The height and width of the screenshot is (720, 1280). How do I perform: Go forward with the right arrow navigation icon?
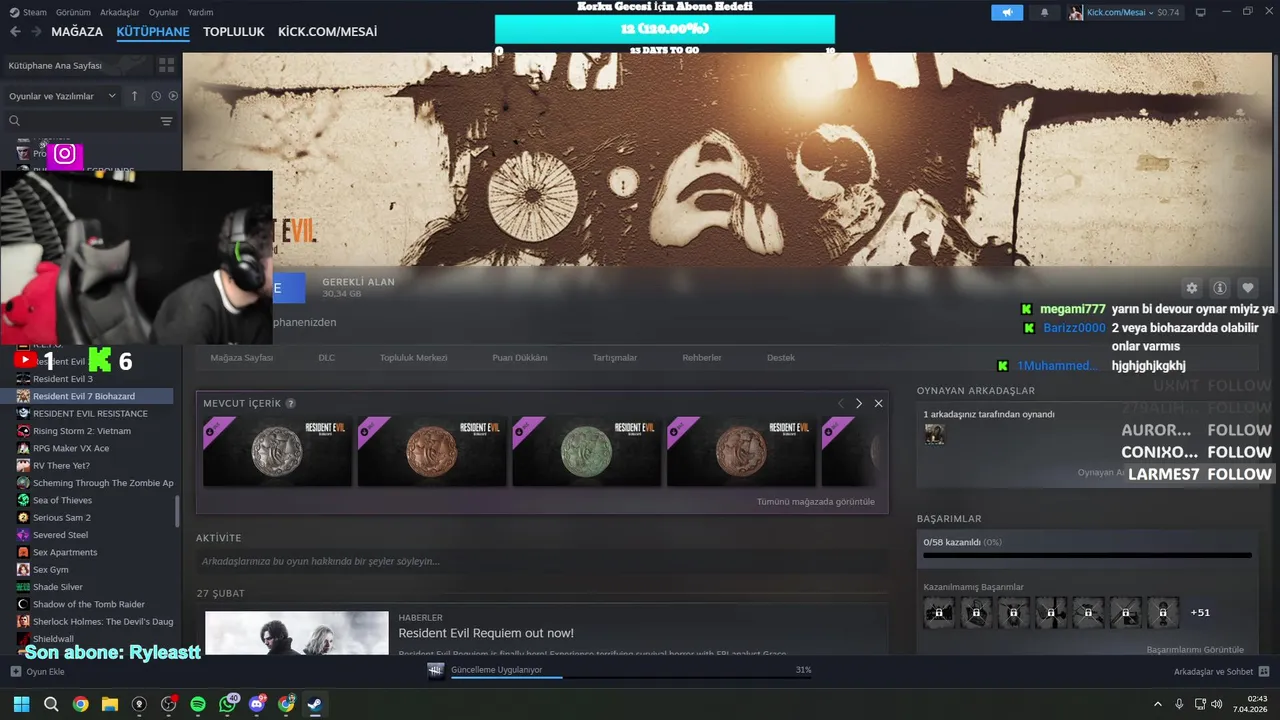point(37,31)
